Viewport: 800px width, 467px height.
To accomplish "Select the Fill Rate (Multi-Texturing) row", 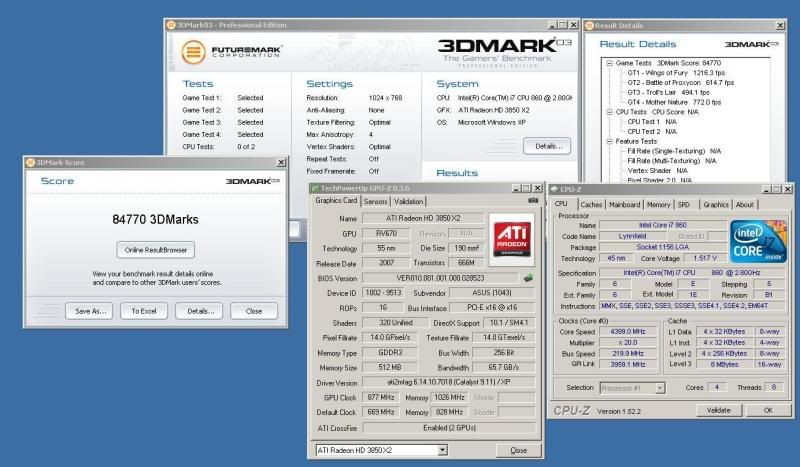I will [671, 161].
